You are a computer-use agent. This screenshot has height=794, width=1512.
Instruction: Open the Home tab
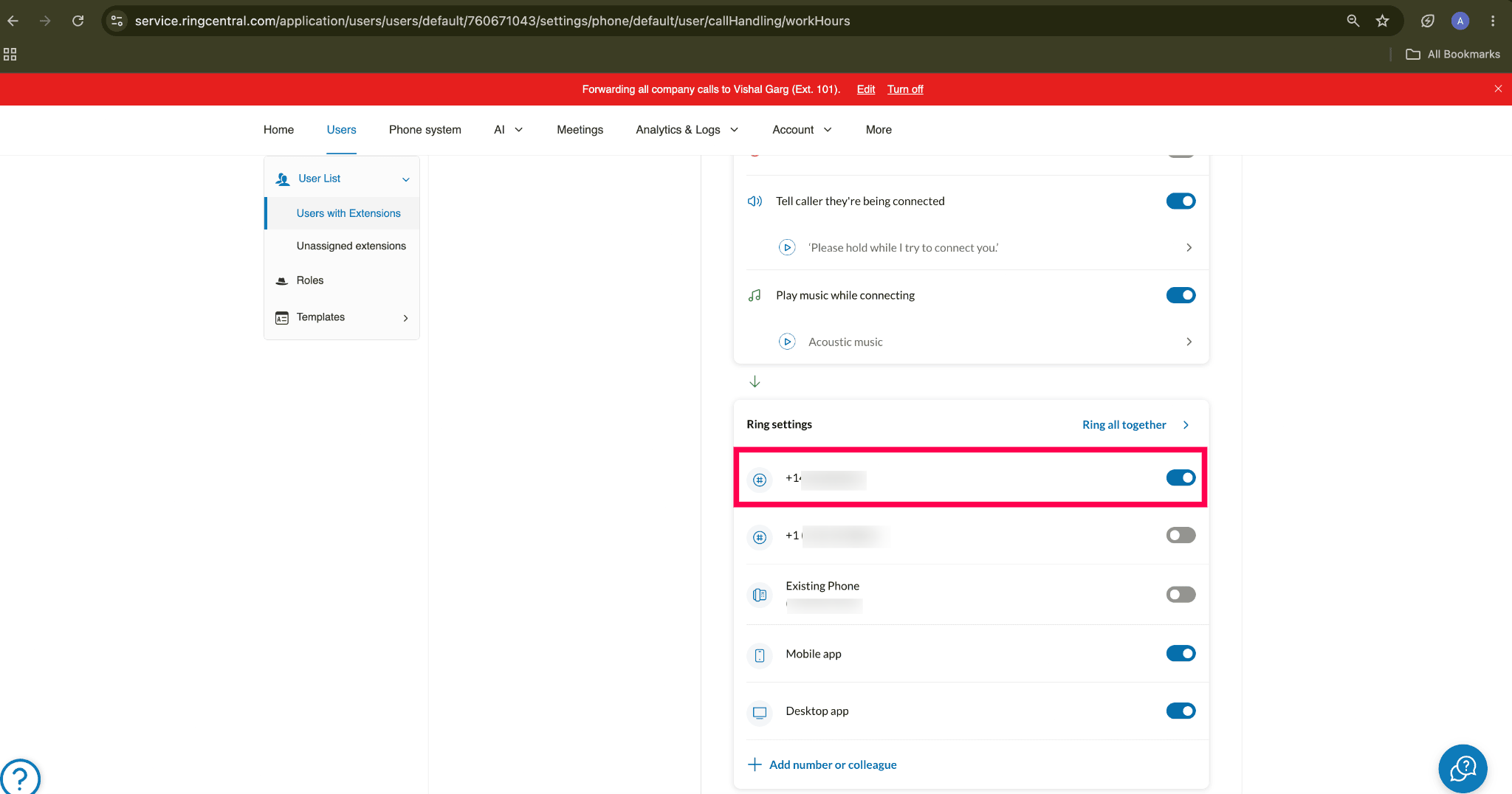(278, 130)
